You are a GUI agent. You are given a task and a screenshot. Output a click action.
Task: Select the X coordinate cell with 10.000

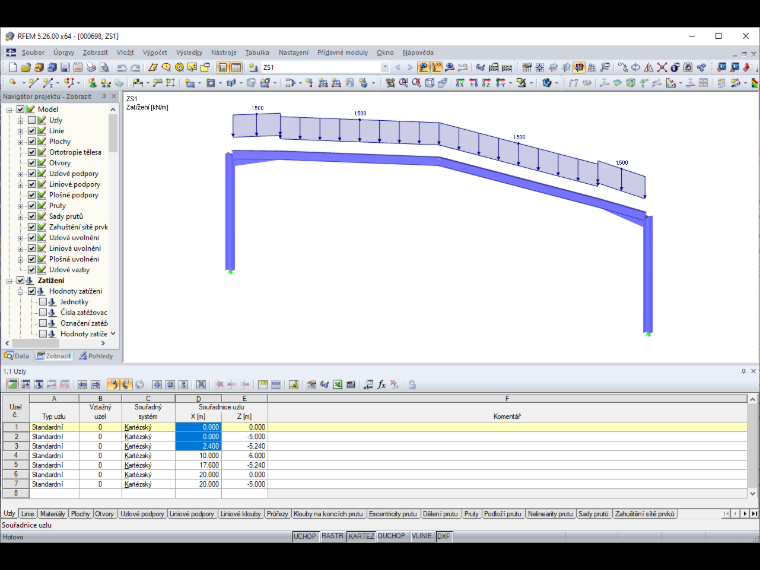[199, 456]
